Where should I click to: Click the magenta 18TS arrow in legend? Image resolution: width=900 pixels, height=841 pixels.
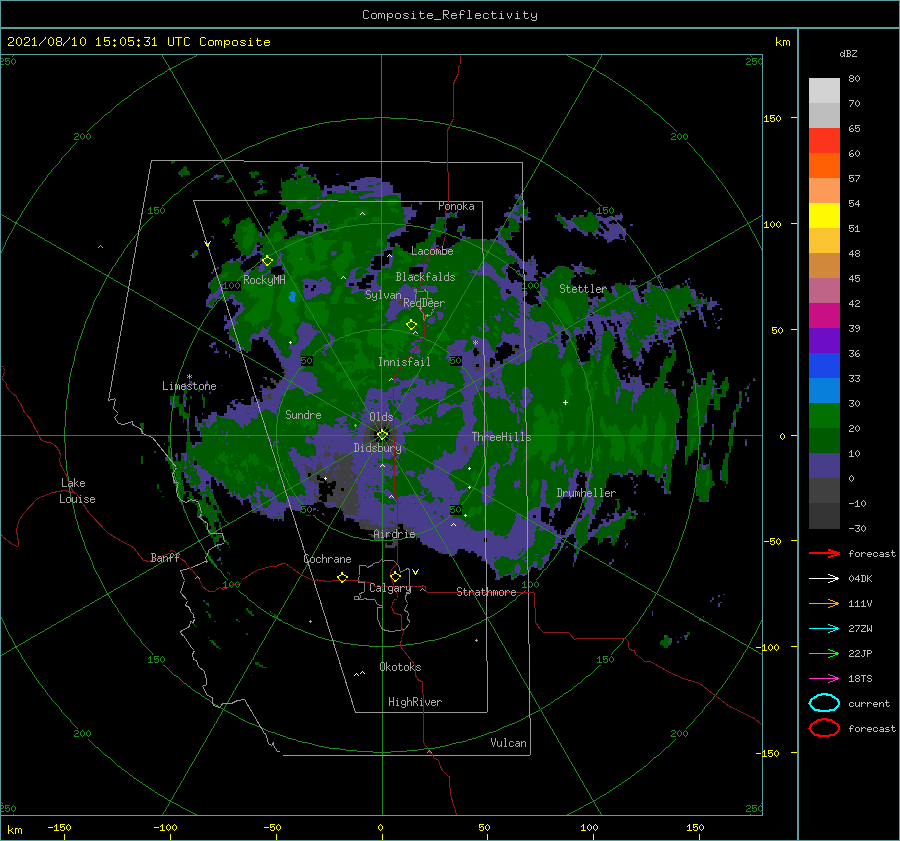point(824,678)
